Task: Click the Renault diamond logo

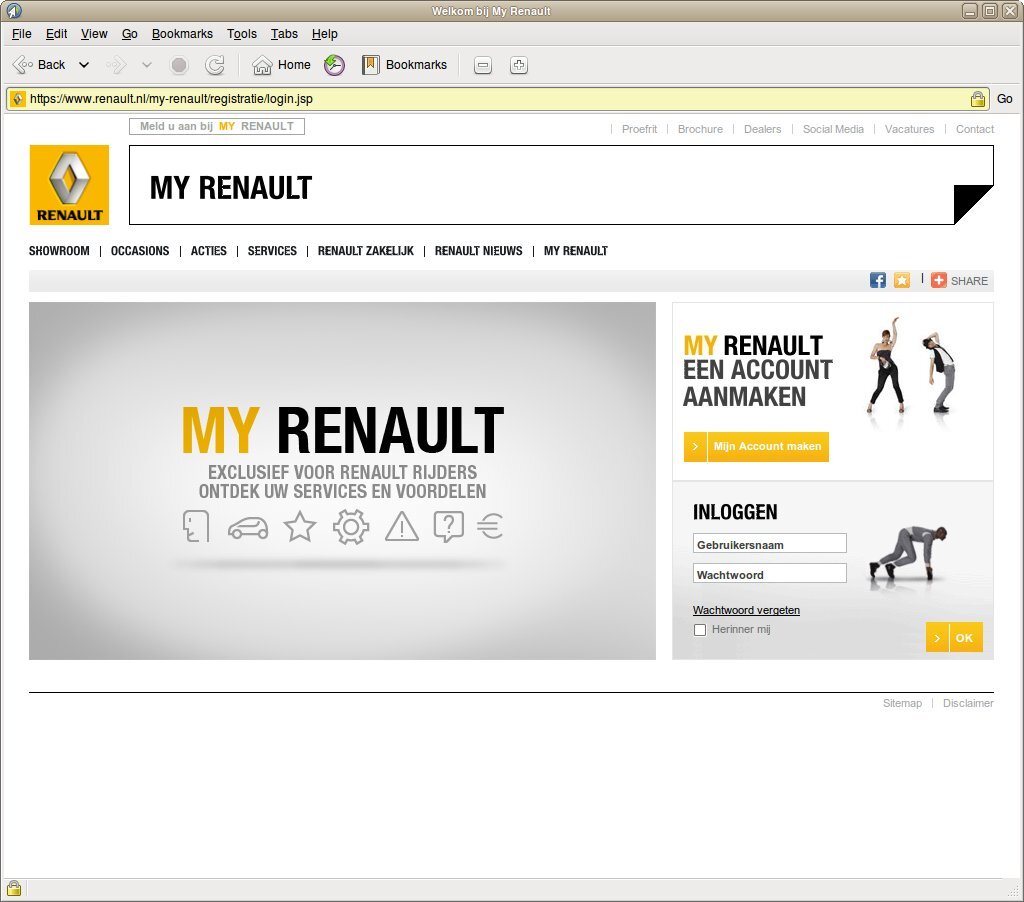Action: [69, 184]
